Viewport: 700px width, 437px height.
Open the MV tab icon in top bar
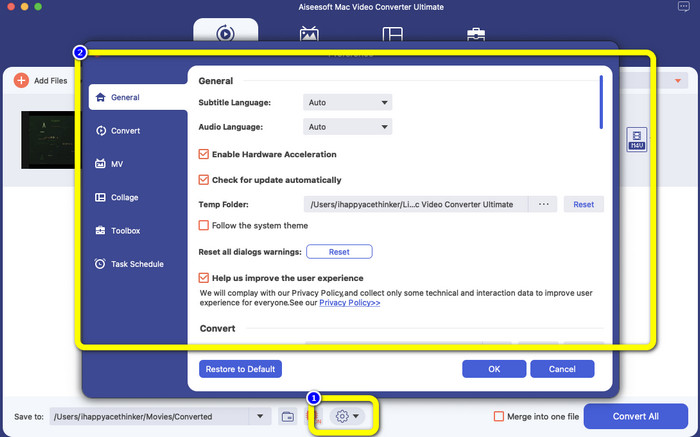(x=309, y=34)
